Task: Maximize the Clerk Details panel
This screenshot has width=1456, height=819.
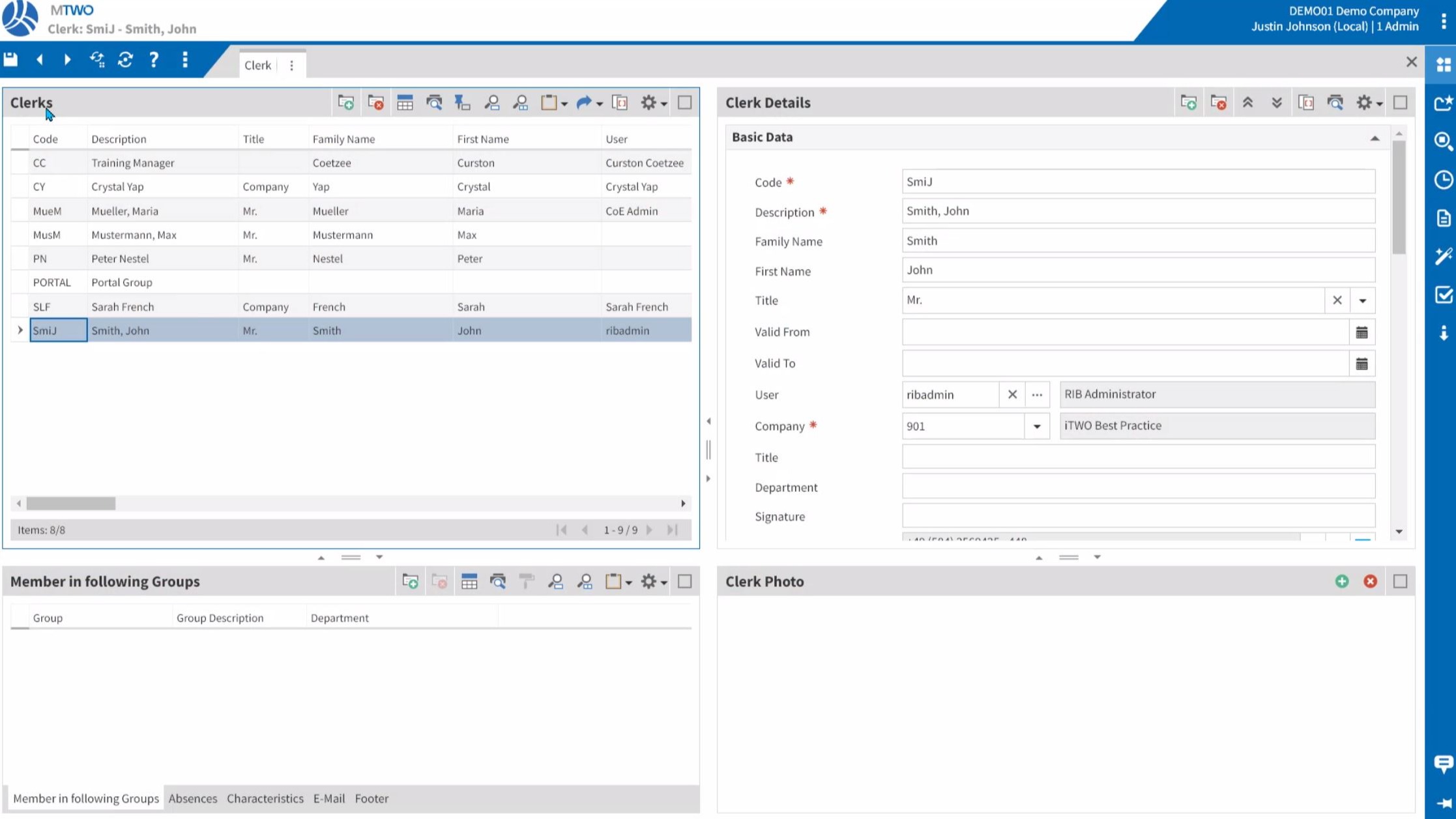Action: 1400,102
